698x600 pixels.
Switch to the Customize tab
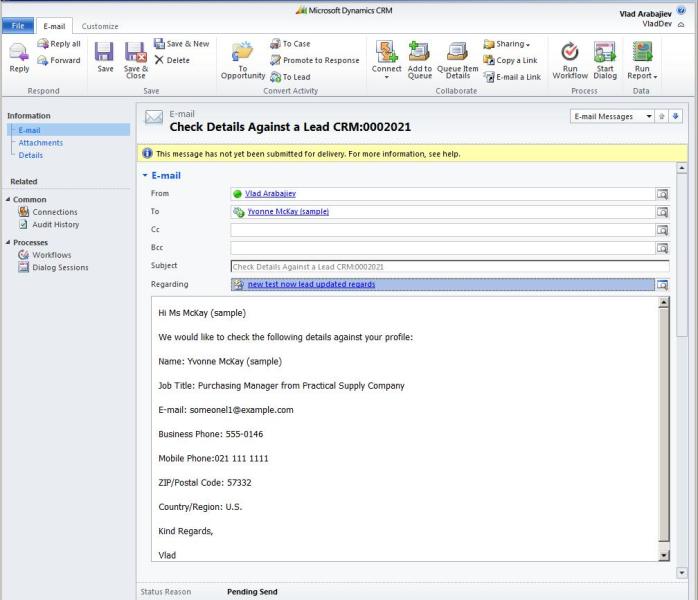click(x=99, y=26)
